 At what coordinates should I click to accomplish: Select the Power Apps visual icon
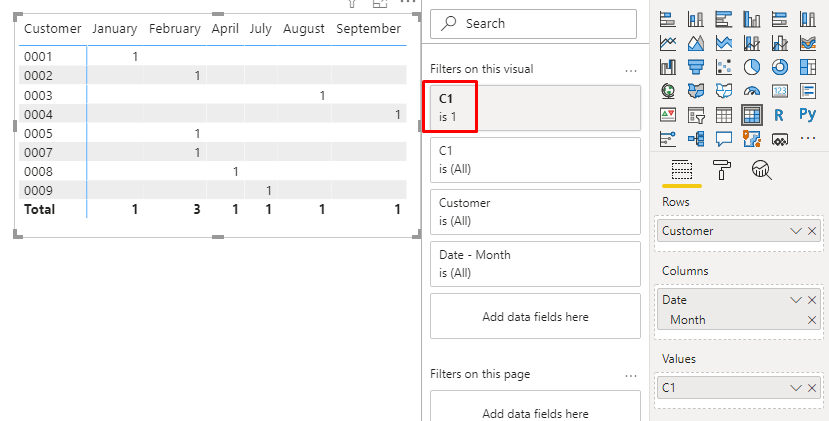click(x=780, y=139)
